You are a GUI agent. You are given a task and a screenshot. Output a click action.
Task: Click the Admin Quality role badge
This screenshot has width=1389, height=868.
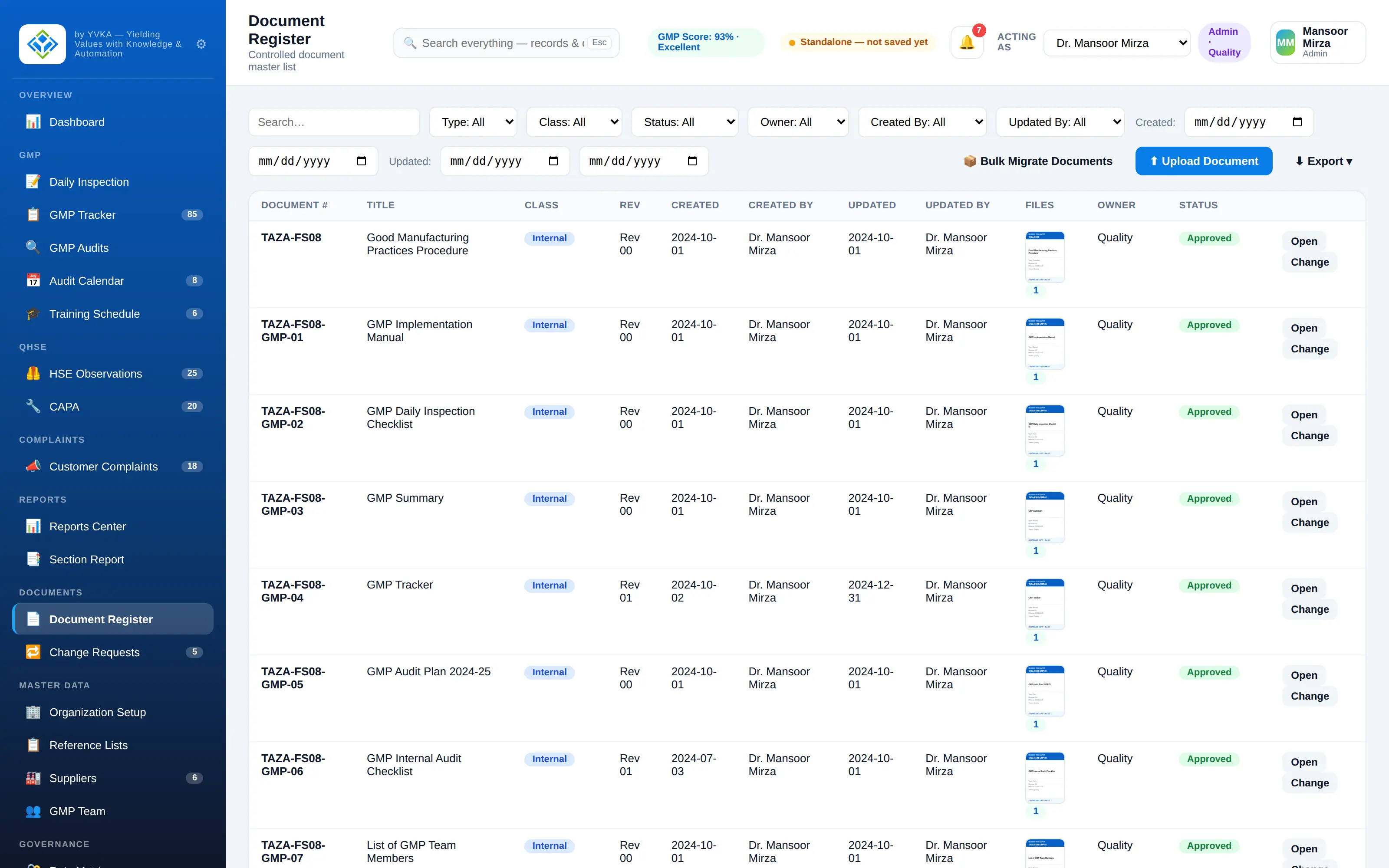[x=1224, y=42]
